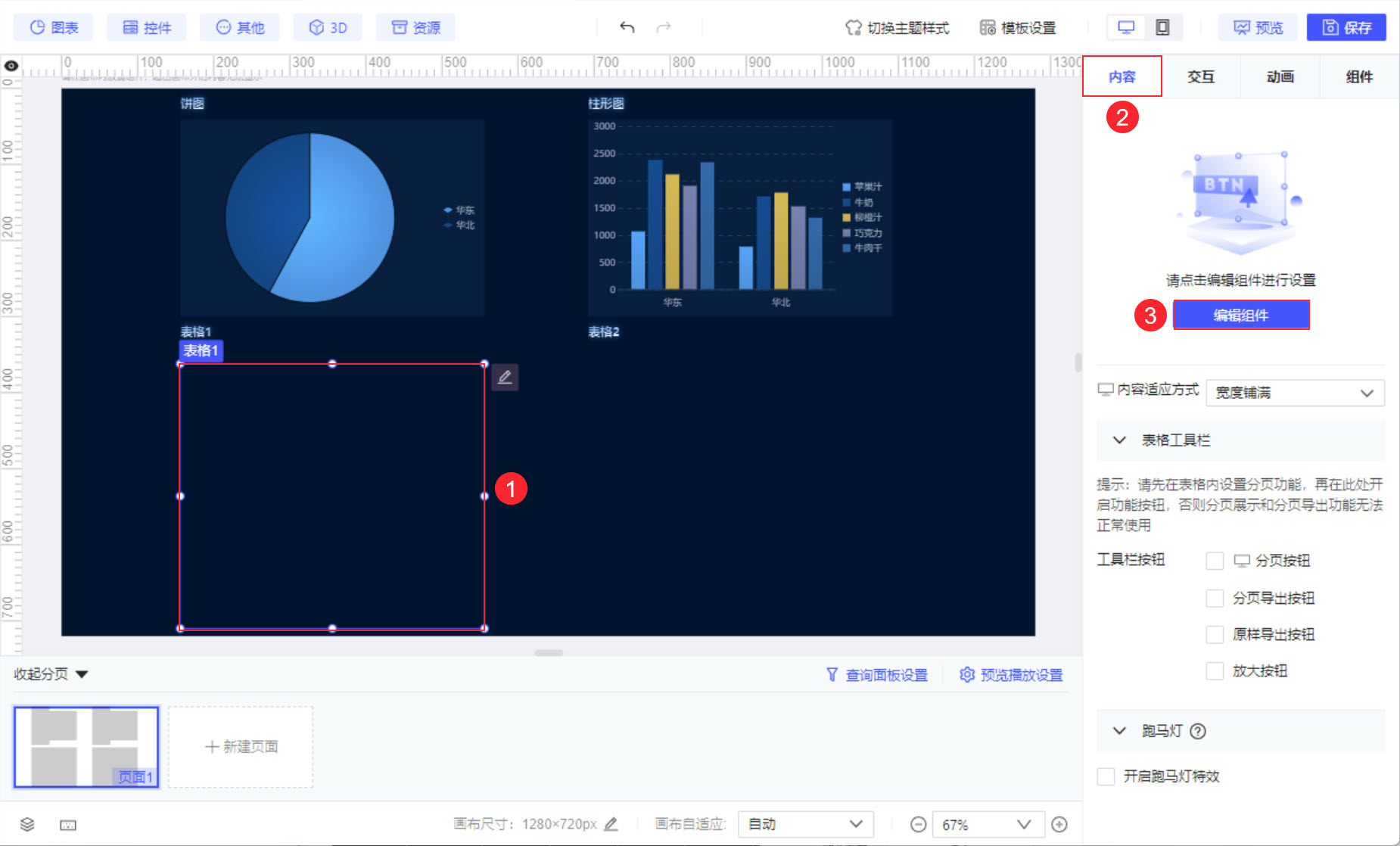The height and width of the screenshot is (846, 1400).
Task: Click the pencil edit icon beside 表格1
Action: coord(505,377)
